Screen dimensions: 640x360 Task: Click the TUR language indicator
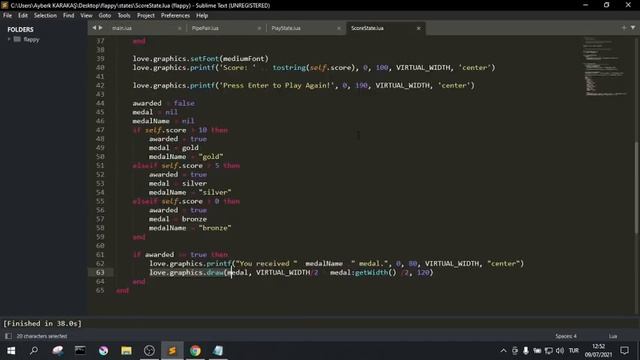574,351
